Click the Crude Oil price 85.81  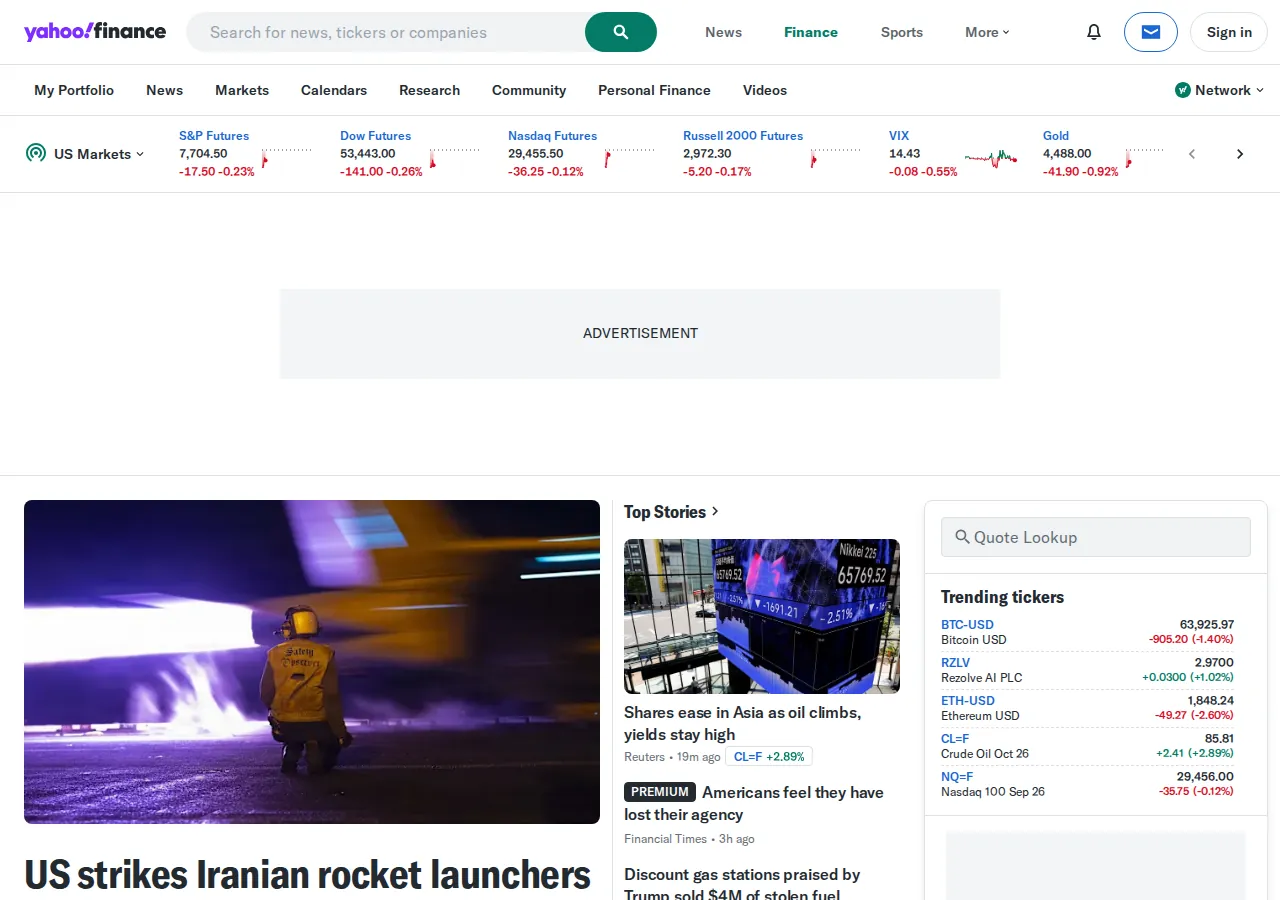tap(1219, 739)
